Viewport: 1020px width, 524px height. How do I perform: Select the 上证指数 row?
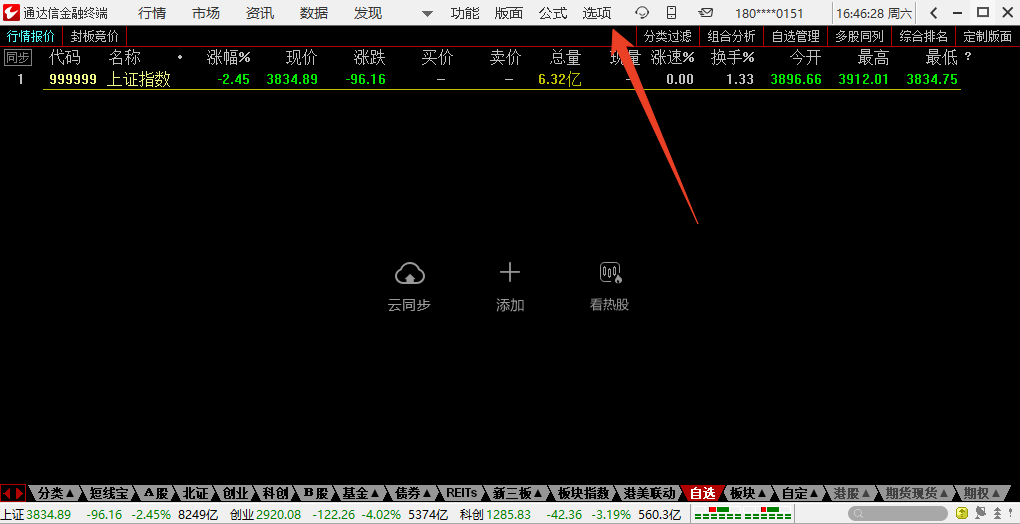pyautogui.click(x=139, y=80)
